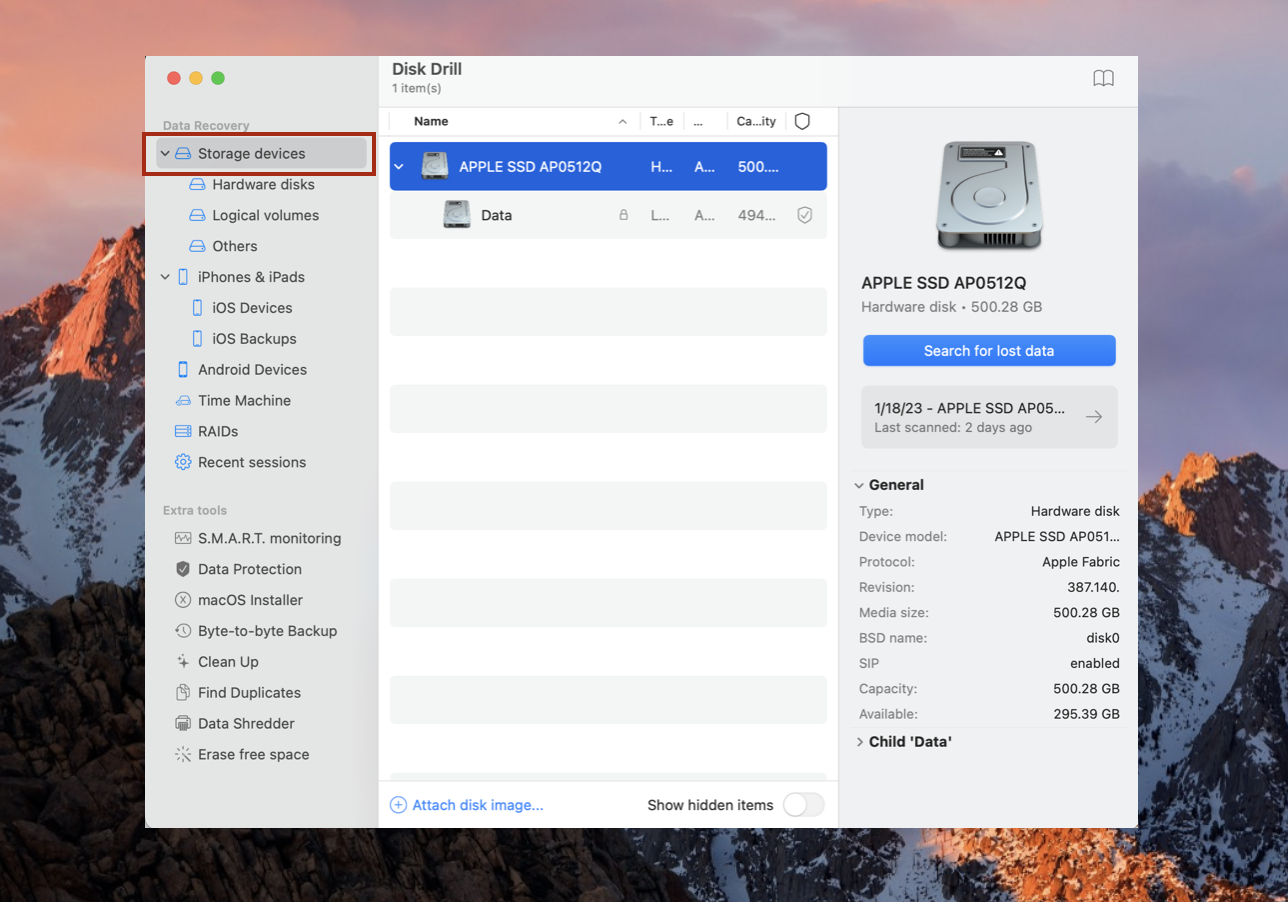
Task: Click the Logical volumes icon in sidebar
Action: tap(197, 216)
